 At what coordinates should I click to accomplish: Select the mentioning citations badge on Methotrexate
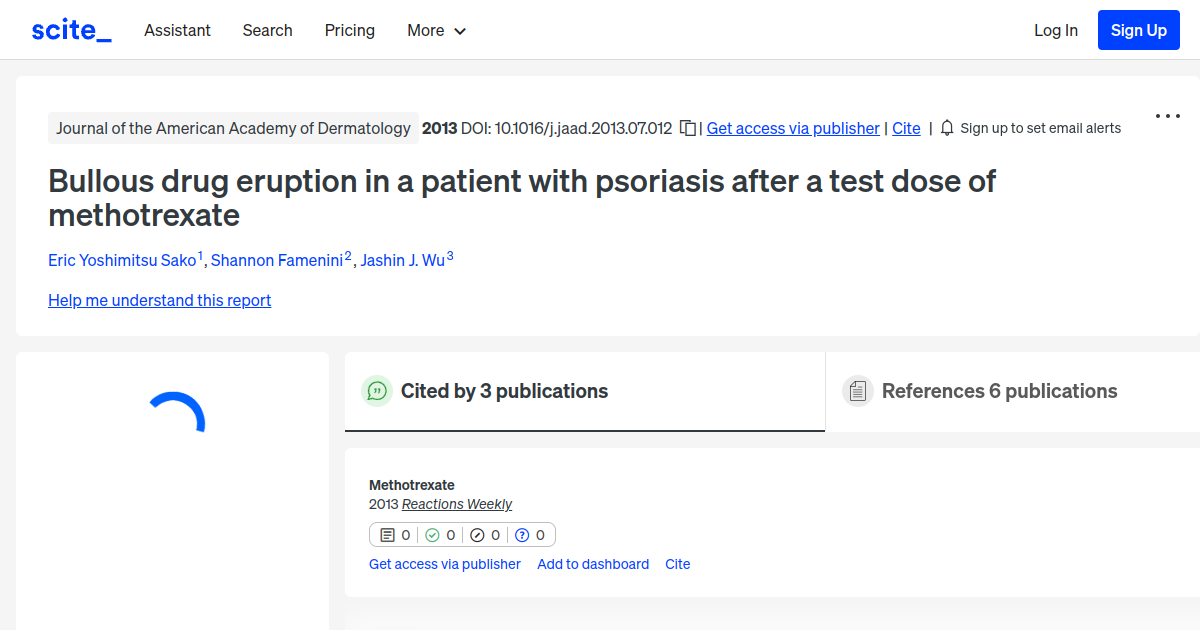(394, 534)
